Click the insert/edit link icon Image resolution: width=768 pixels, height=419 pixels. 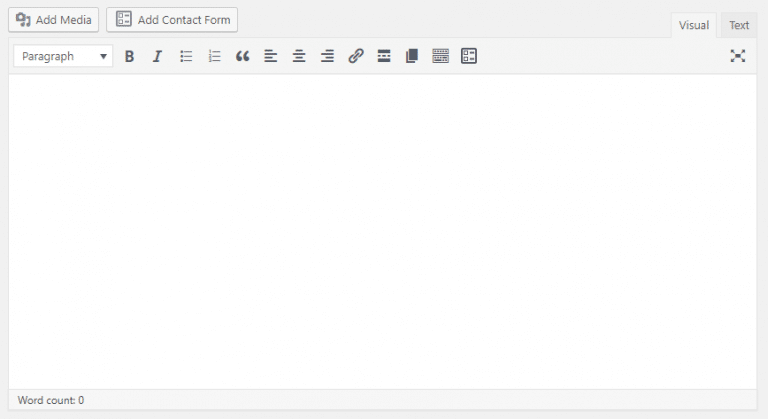point(355,57)
